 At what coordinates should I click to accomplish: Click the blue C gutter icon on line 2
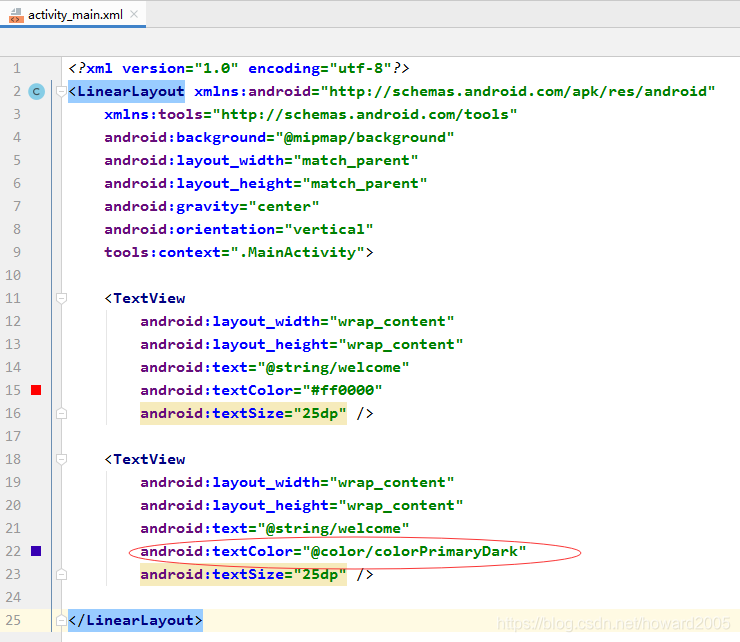tap(36, 92)
